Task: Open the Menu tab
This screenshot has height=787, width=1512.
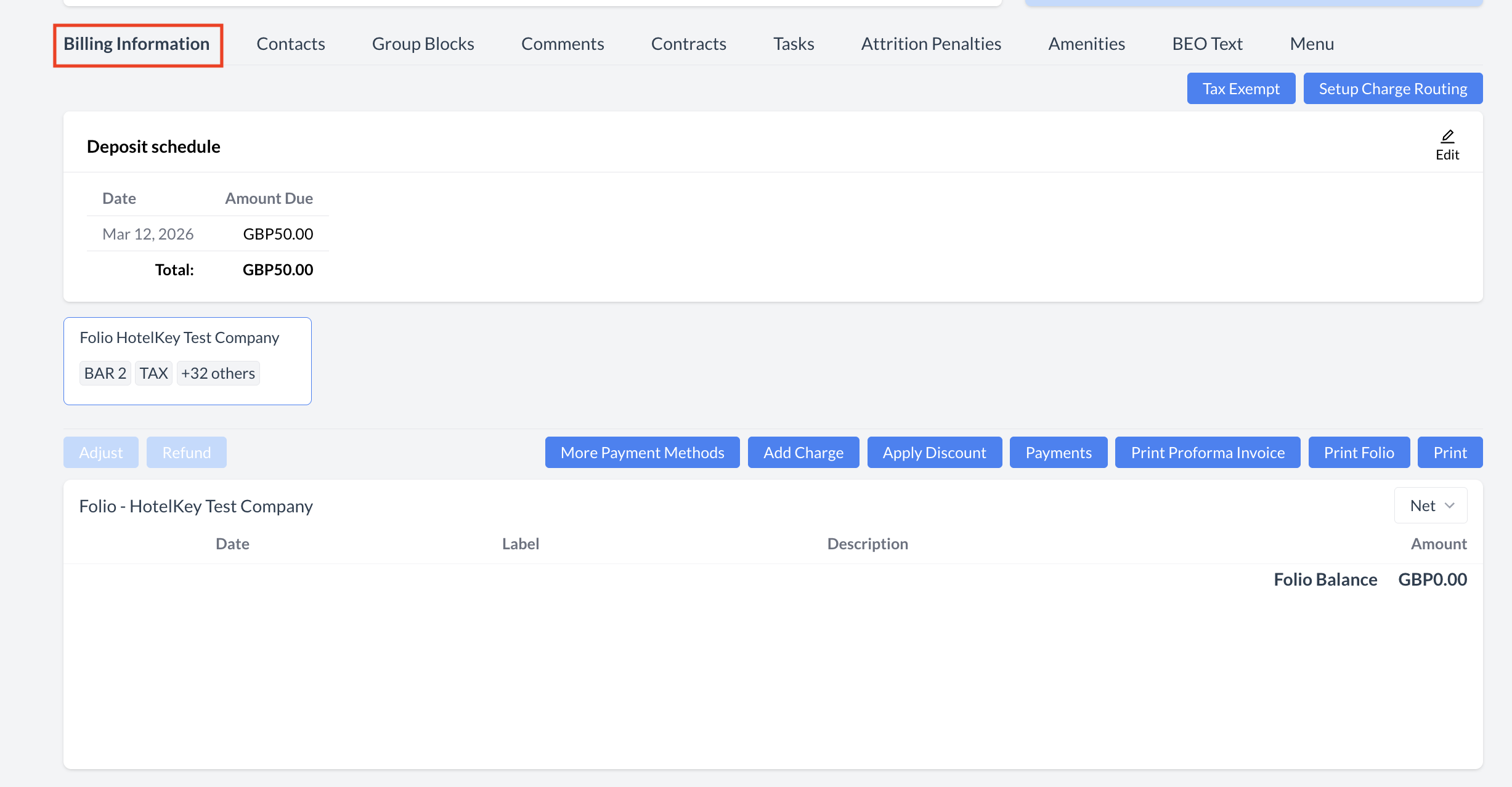Action: pos(1312,44)
